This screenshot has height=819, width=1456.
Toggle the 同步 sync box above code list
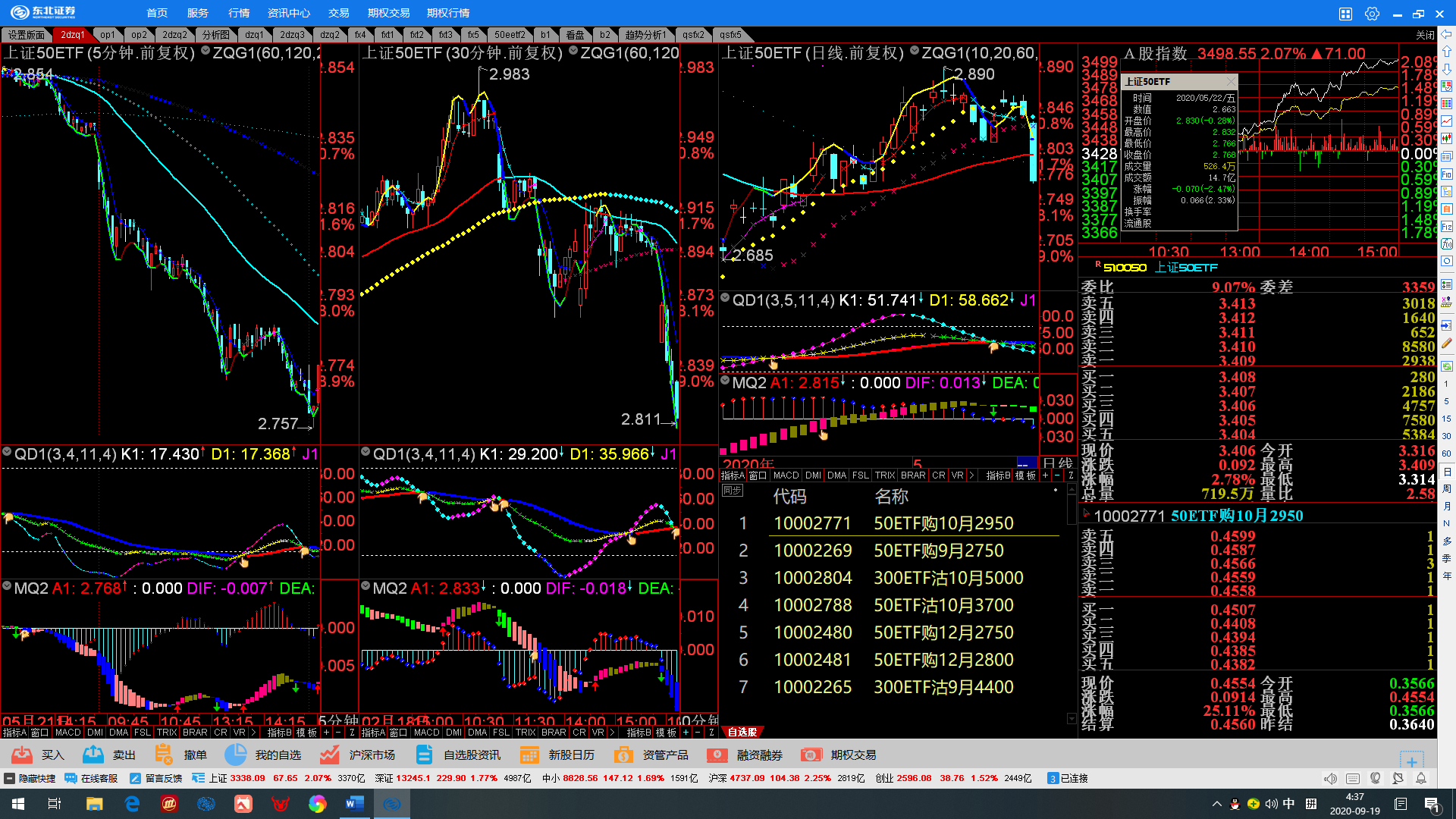733,491
